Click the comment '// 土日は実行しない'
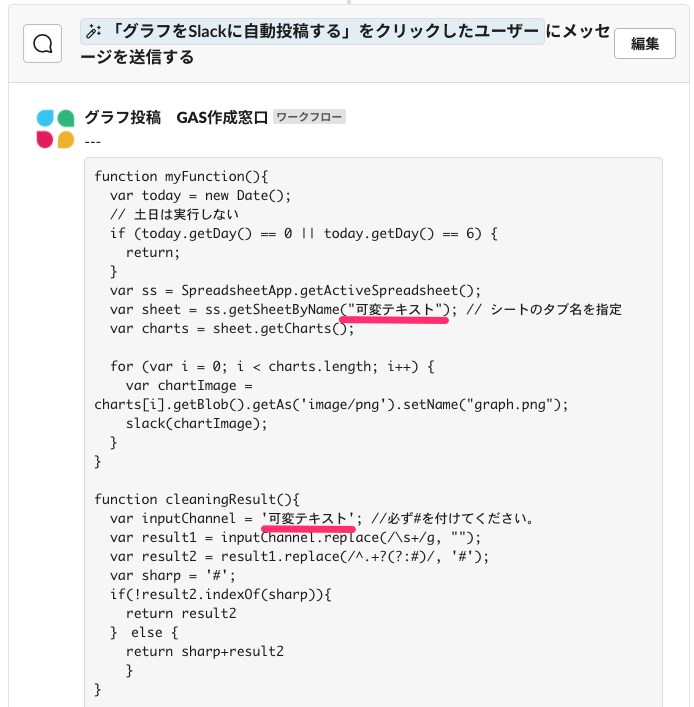Image resolution: width=694 pixels, height=707 pixels. pyautogui.click(x=174, y=215)
